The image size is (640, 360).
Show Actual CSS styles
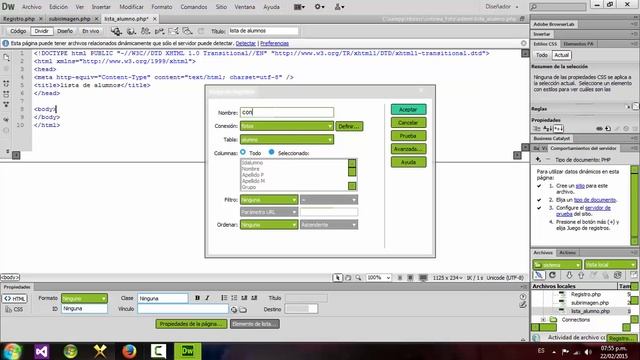[562, 55]
